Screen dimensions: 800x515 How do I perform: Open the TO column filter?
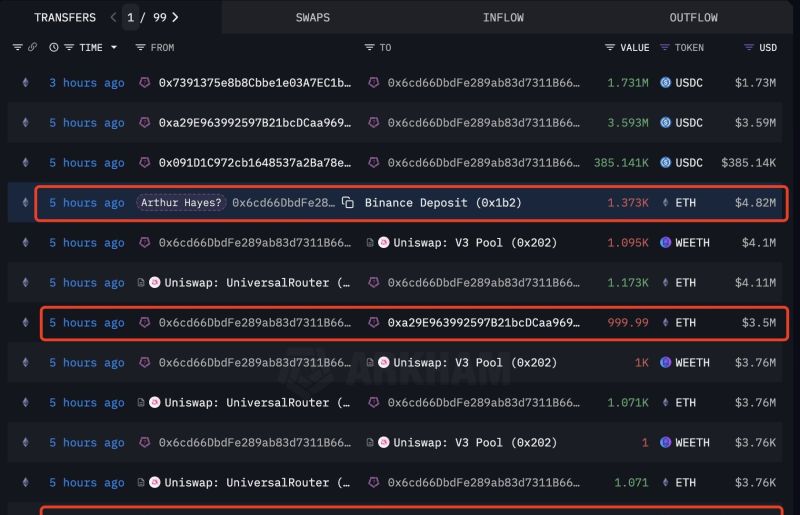369,47
